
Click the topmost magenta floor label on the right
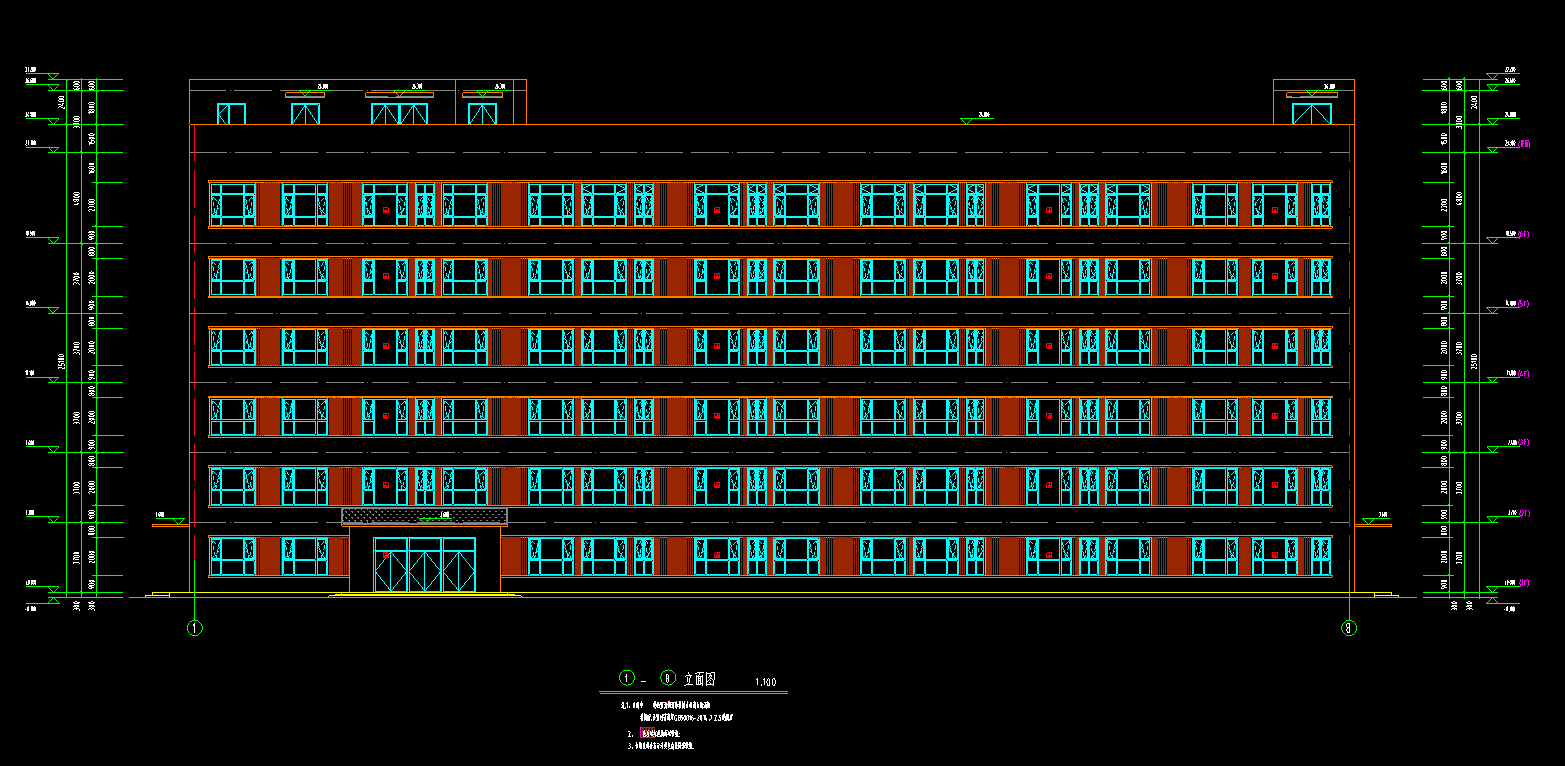[1524, 145]
